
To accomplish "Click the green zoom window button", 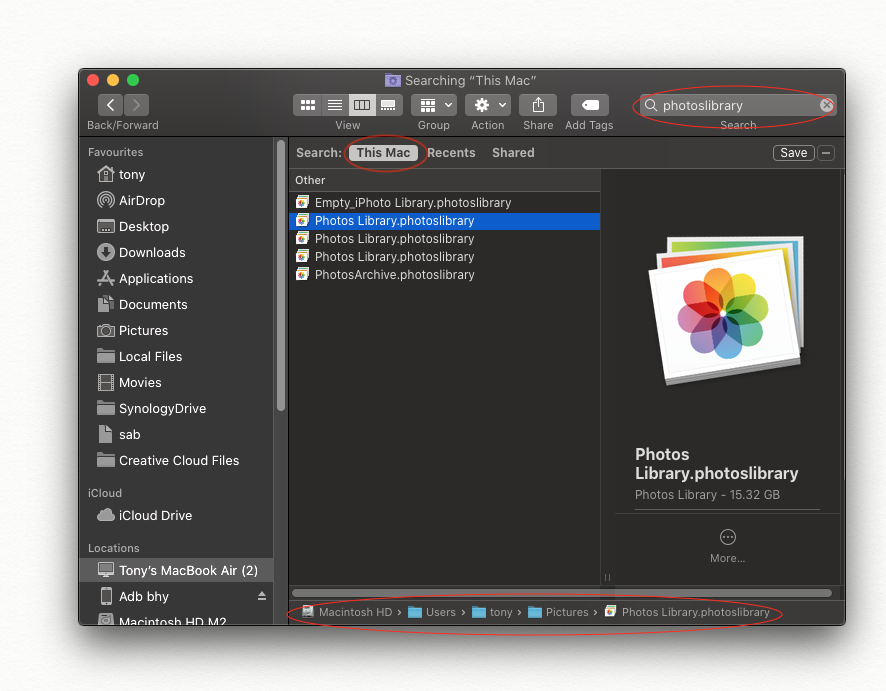I will pos(133,80).
